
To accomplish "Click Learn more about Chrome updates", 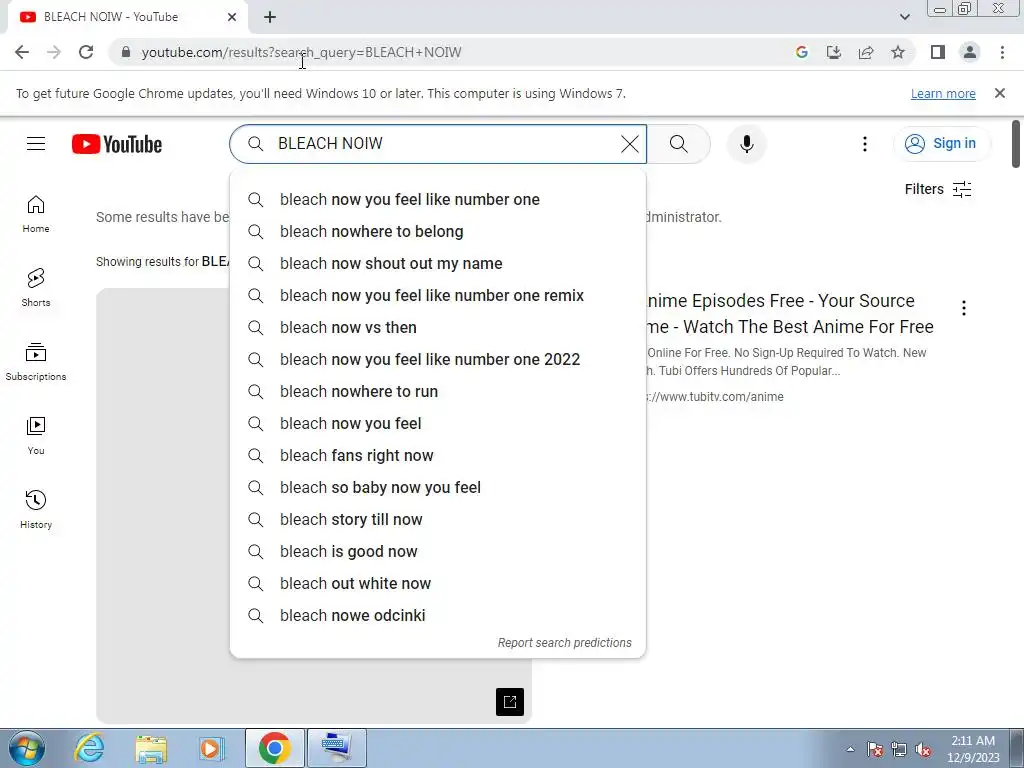I will 943,93.
